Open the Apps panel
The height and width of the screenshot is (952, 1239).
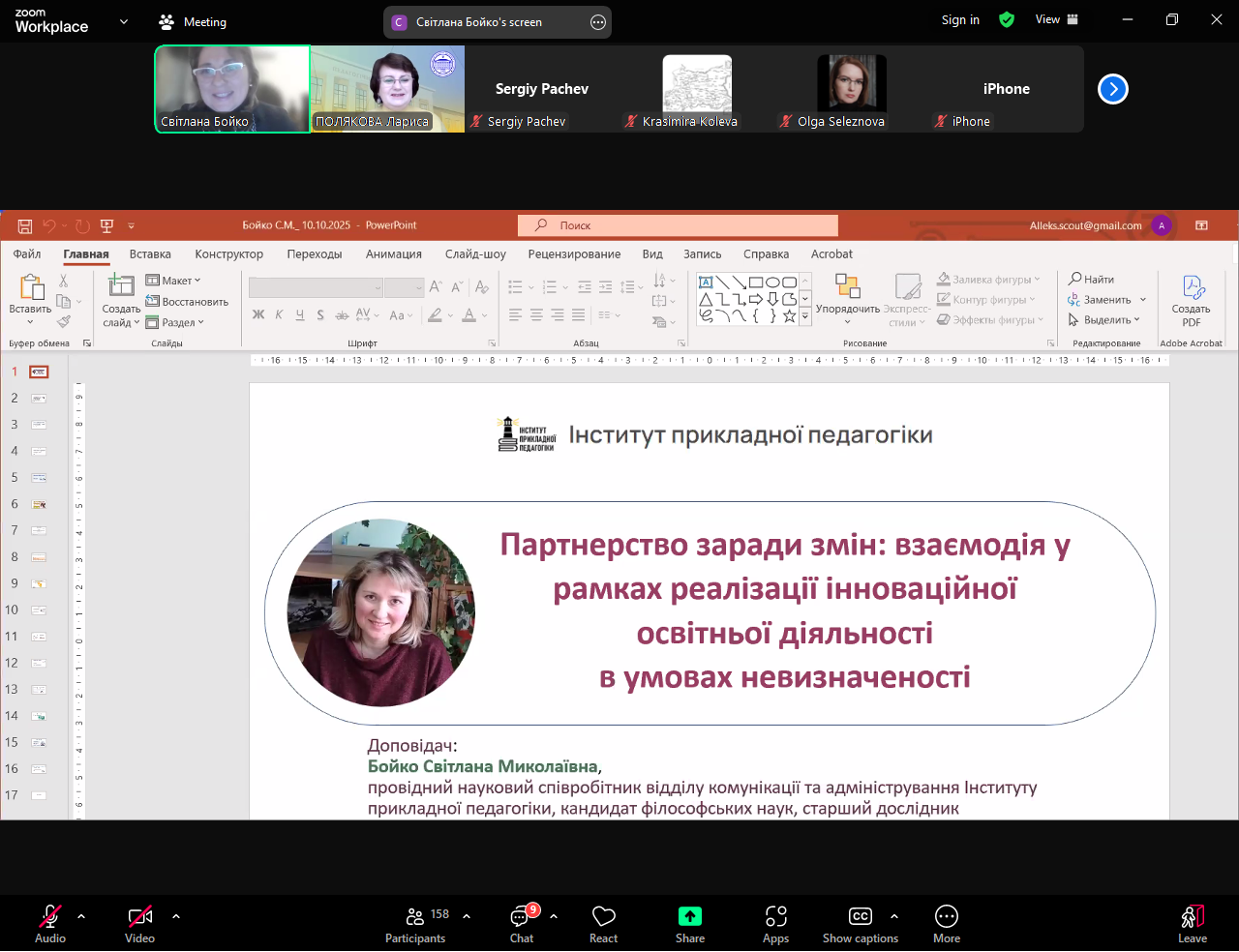[x=775, y=923]
